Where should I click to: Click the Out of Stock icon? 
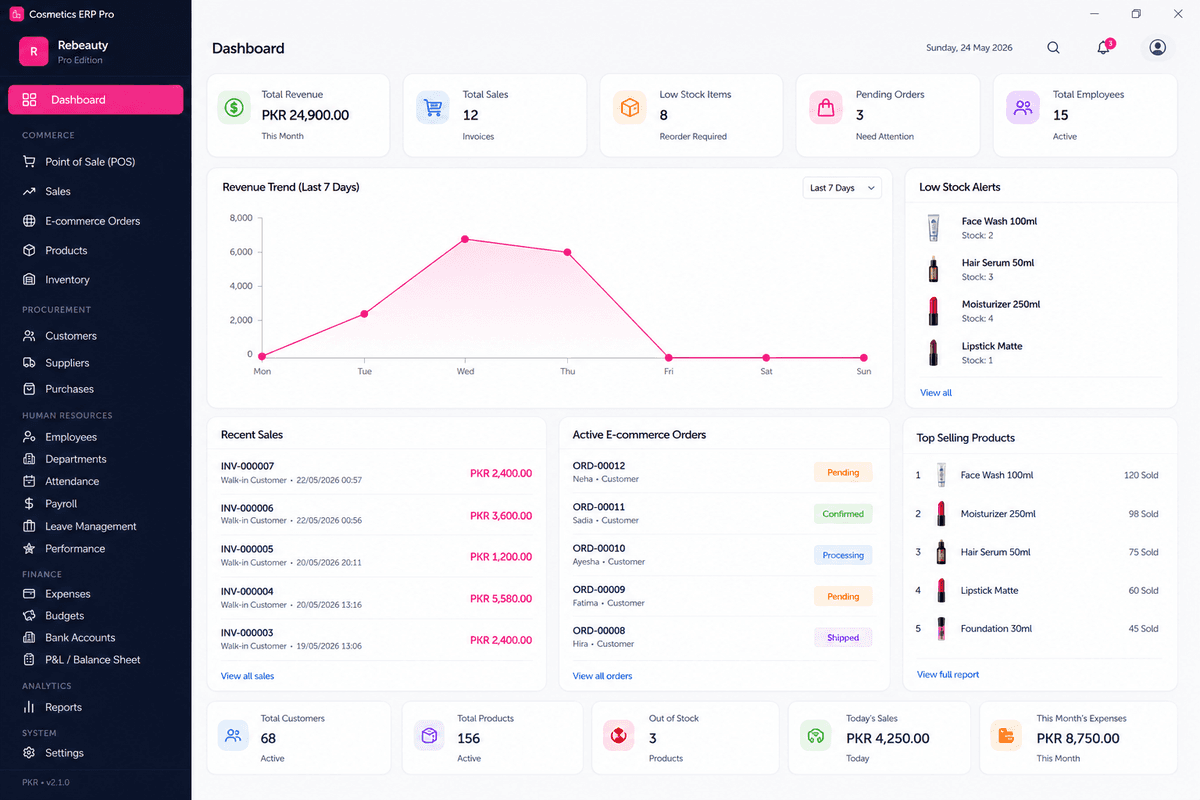(619, 736)
